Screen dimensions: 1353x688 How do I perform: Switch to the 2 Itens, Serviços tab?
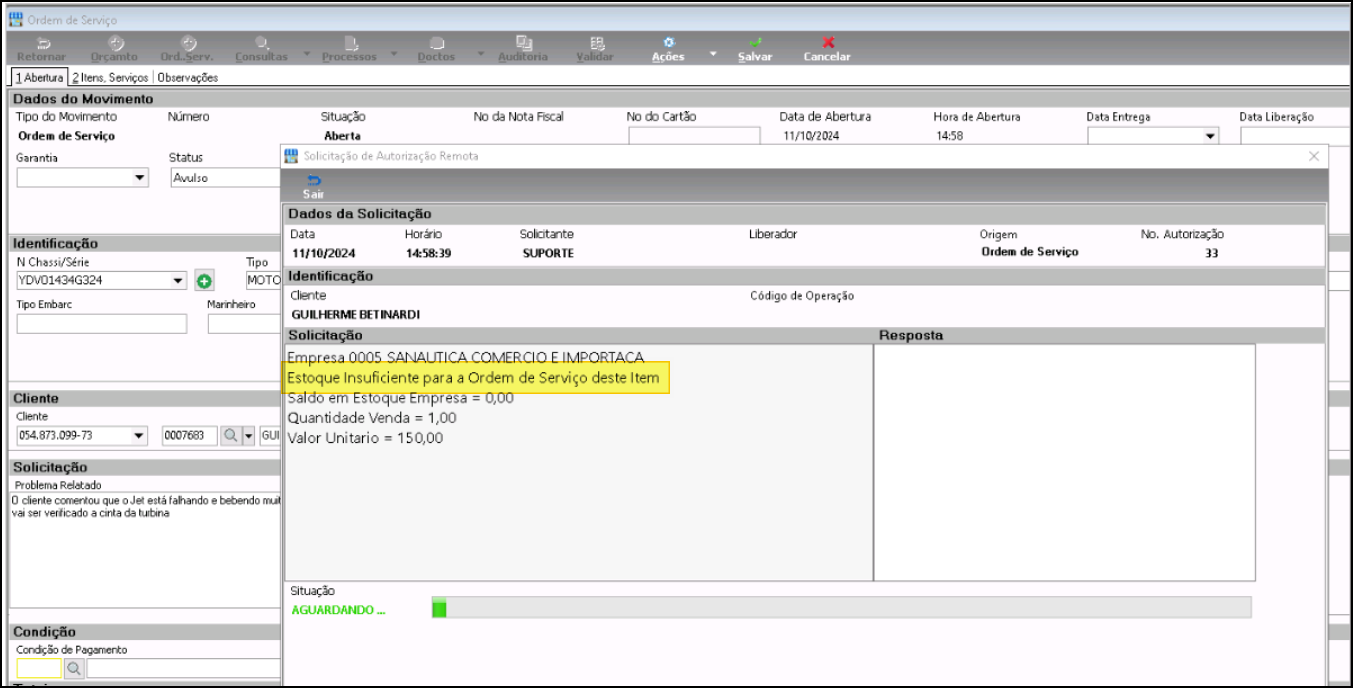[x=110, y=77]
